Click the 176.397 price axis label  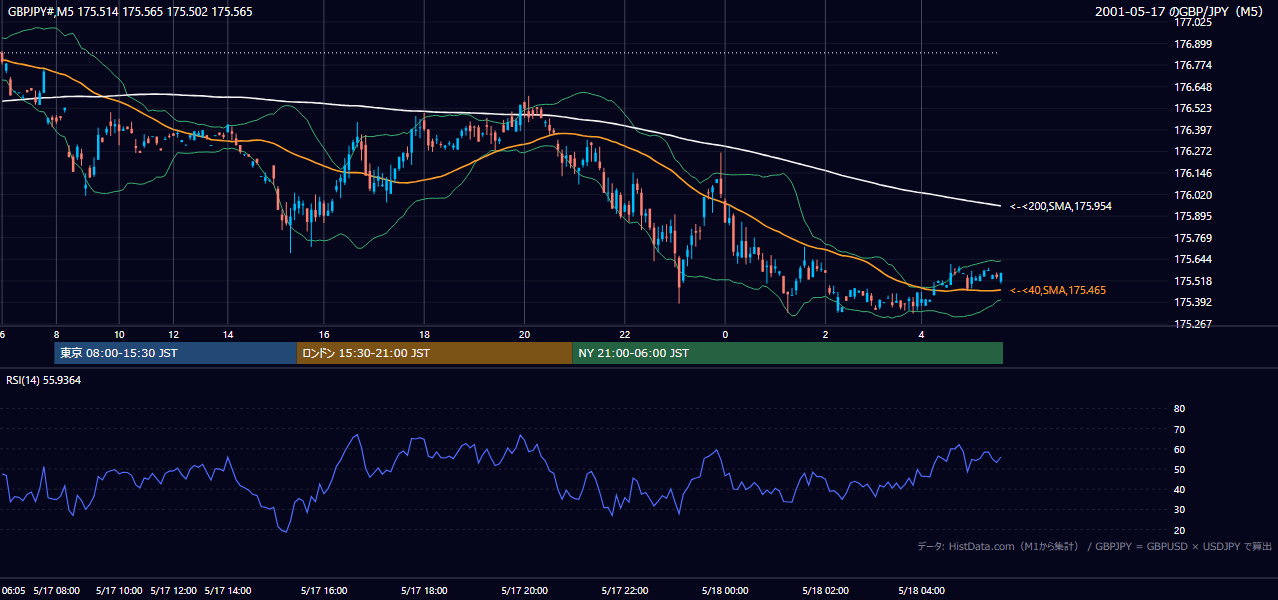pos(1194,130)
